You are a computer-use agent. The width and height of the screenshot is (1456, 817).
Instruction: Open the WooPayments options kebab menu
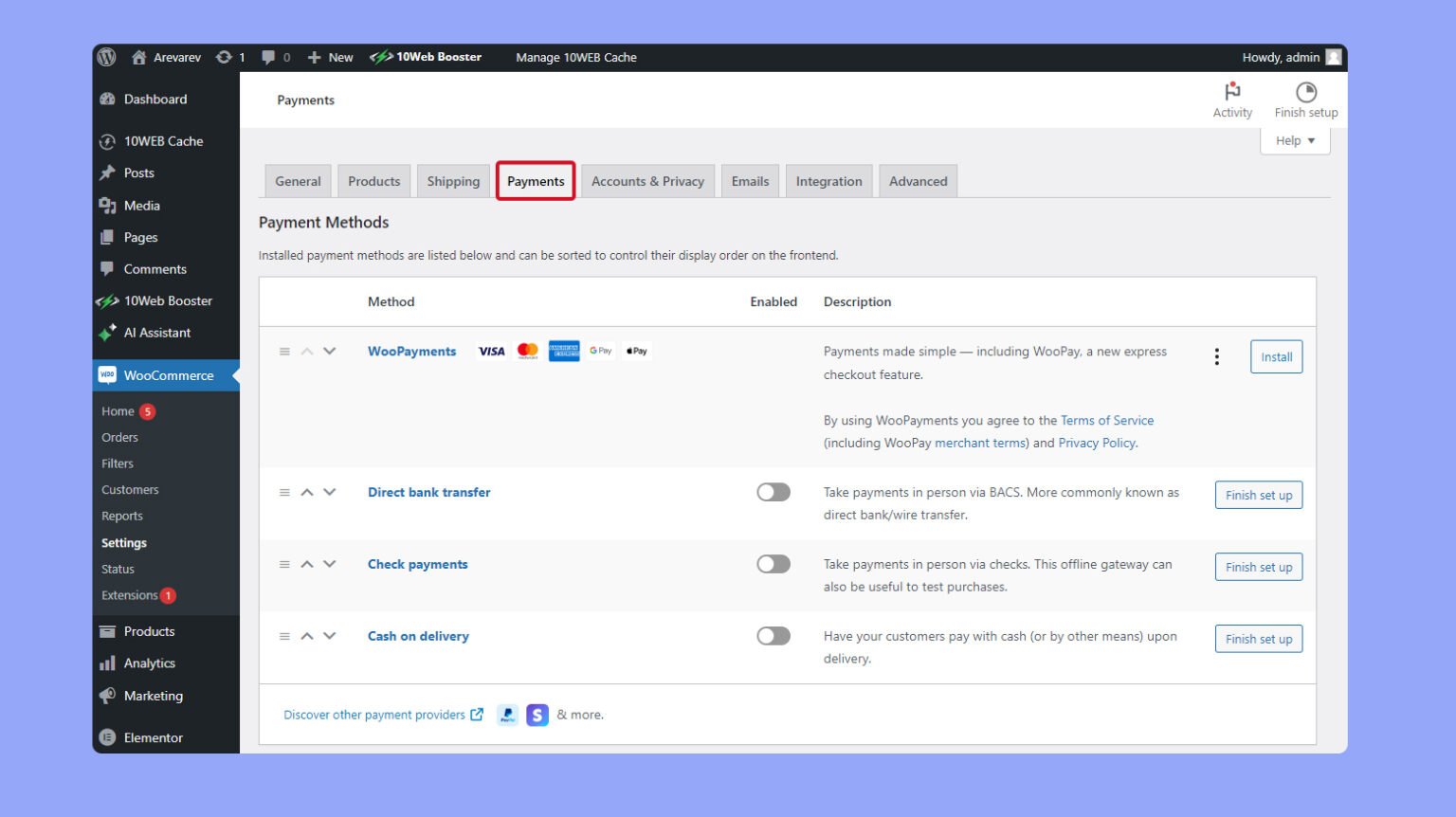click(1216, 355)
